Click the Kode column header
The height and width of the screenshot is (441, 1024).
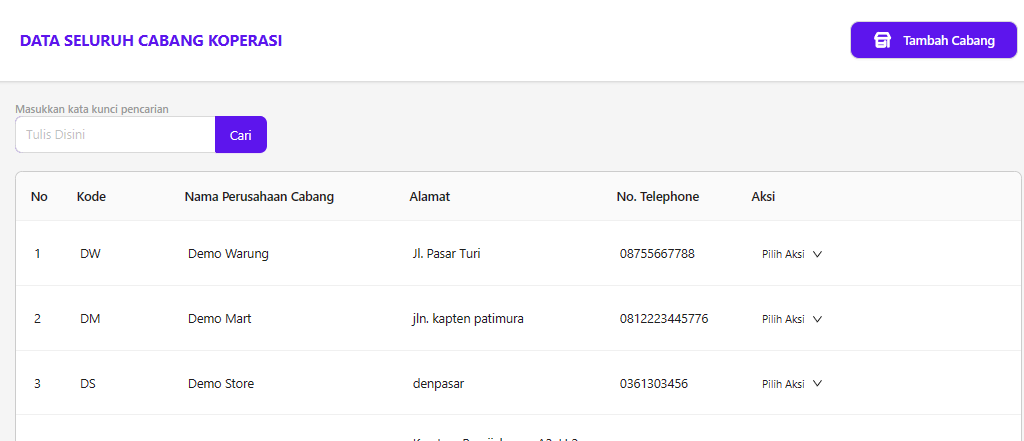[x=91, y=197]
